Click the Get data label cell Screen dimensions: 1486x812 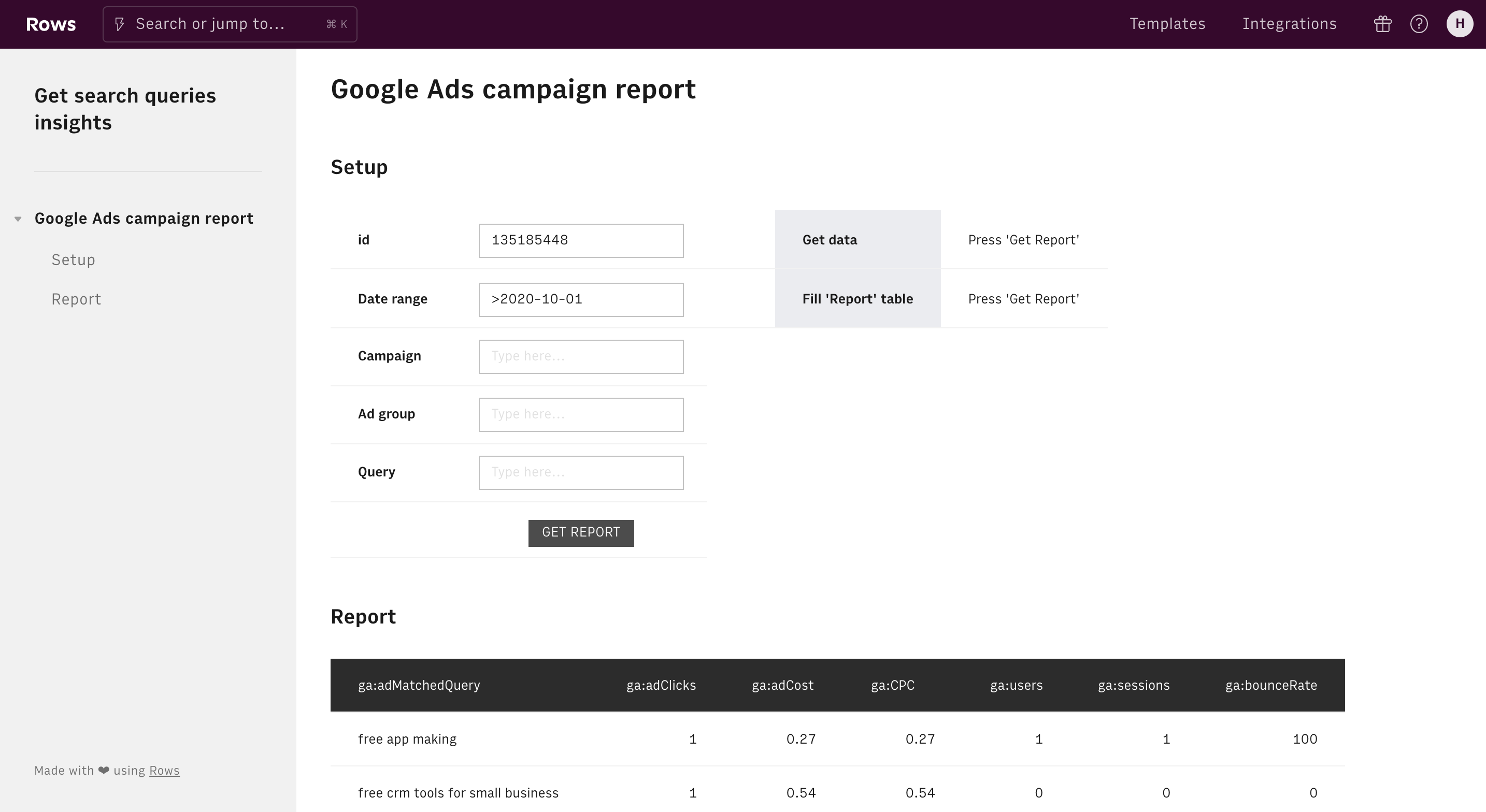(x=858, y=240)
